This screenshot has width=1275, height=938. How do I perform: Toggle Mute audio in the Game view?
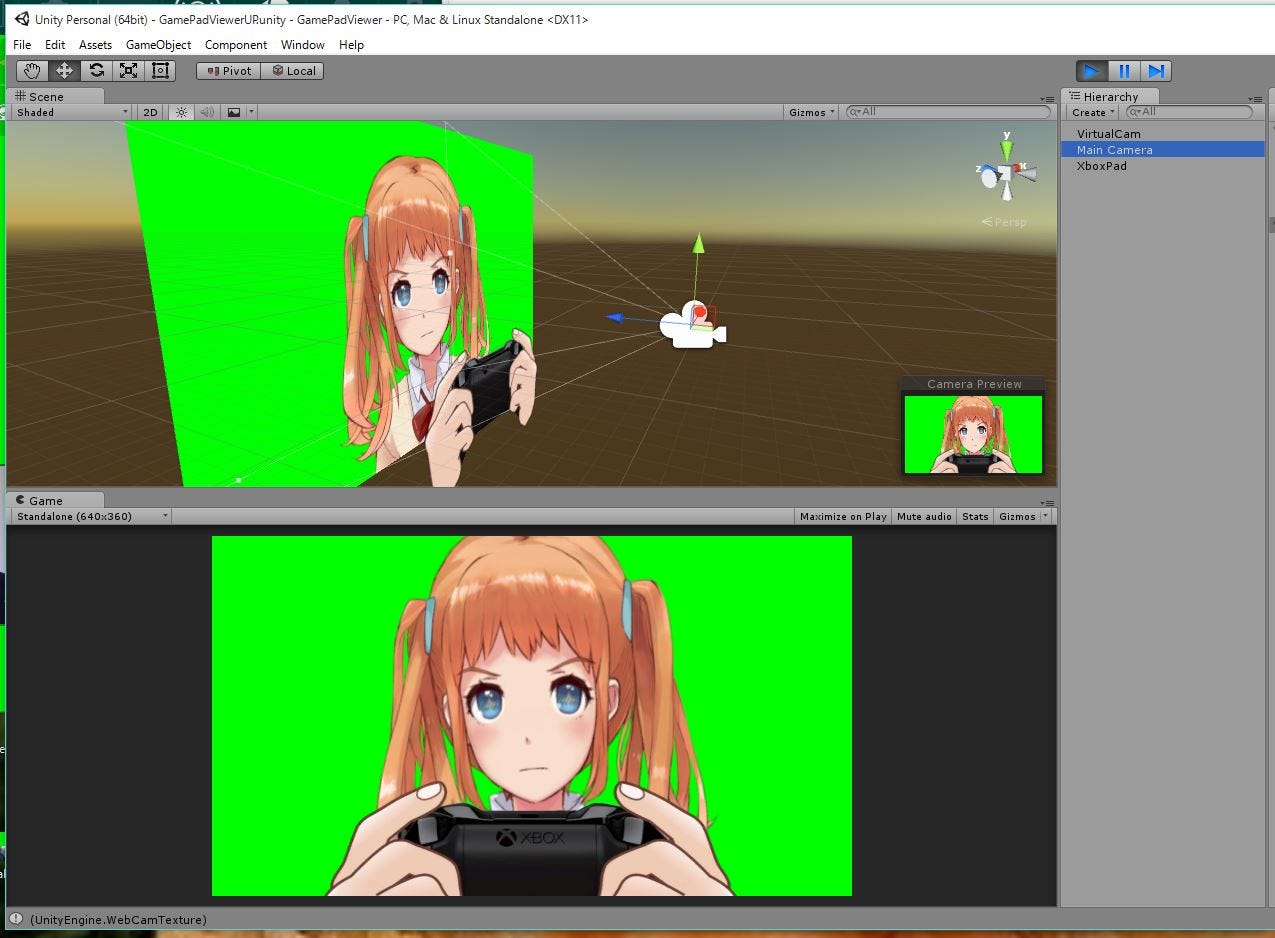924,516
